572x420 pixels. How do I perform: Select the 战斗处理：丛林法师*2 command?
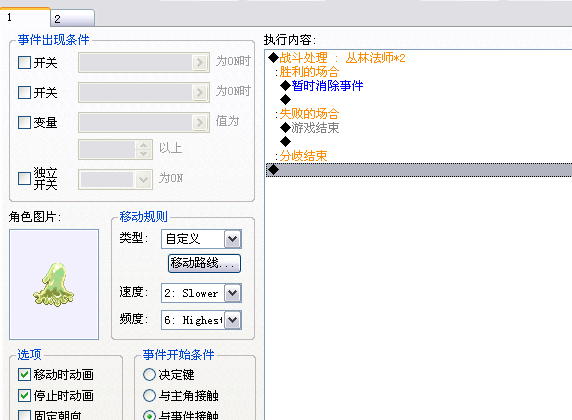[342, 58]
